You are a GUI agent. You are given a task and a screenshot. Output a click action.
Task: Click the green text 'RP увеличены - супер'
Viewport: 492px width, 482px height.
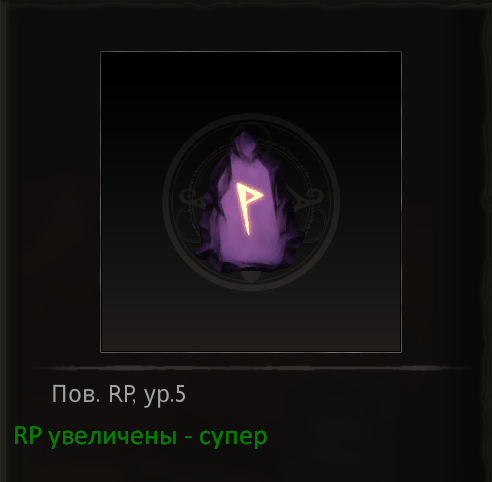(x=140, y=437)
